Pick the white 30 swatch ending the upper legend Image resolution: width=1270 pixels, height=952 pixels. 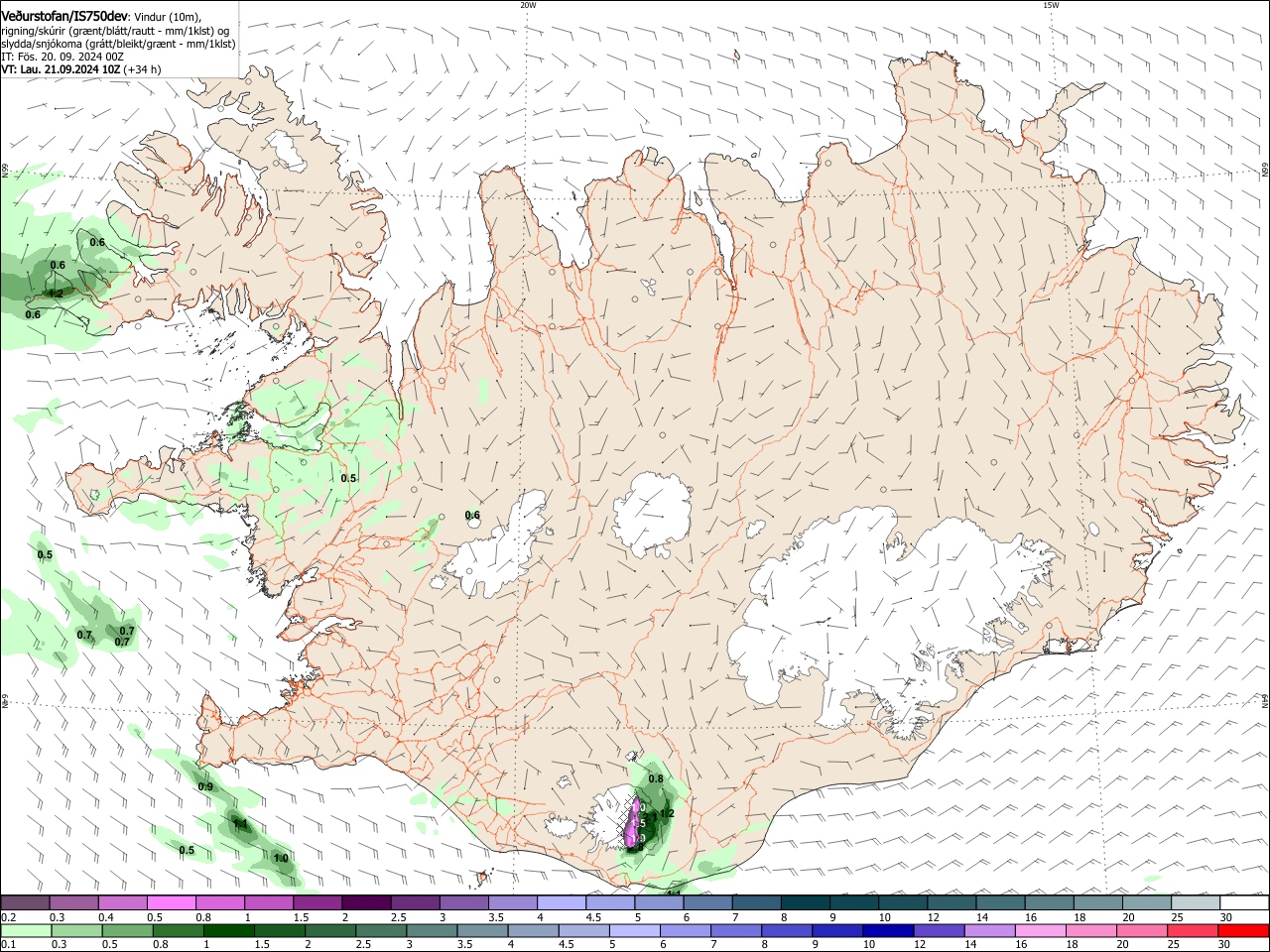pyautogui.click(x=1244, y=902)
